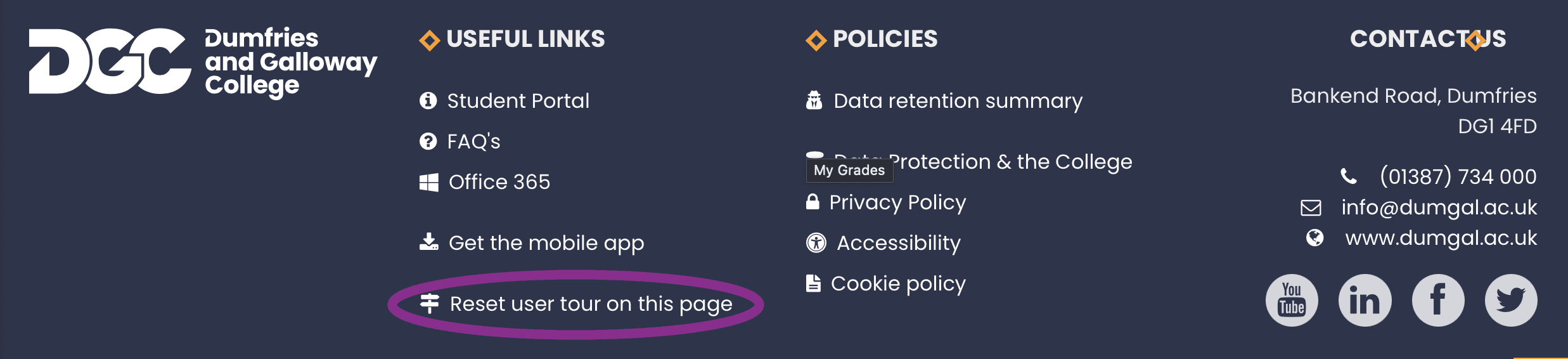1568x359 pixels.
Task: Open the Accessibility link
Action: click(898, 243)
